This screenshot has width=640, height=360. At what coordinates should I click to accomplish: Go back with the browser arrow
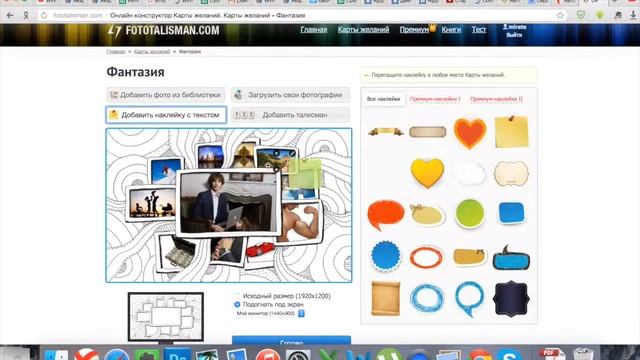pyautogui.click(x=10, y=16)
